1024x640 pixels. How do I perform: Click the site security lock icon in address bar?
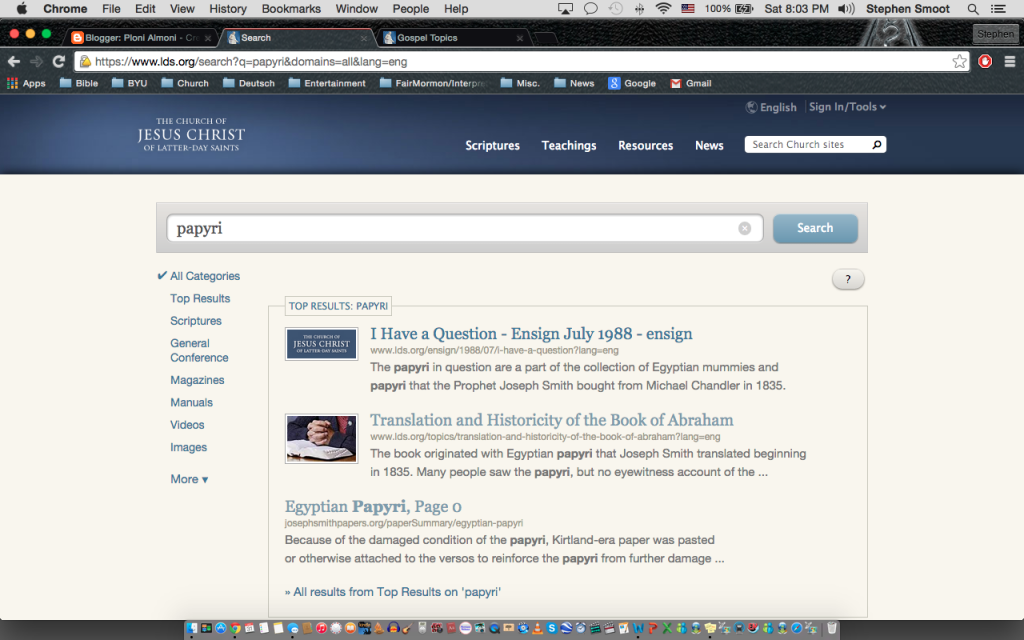pyautogui.click(x=85, y=61)
